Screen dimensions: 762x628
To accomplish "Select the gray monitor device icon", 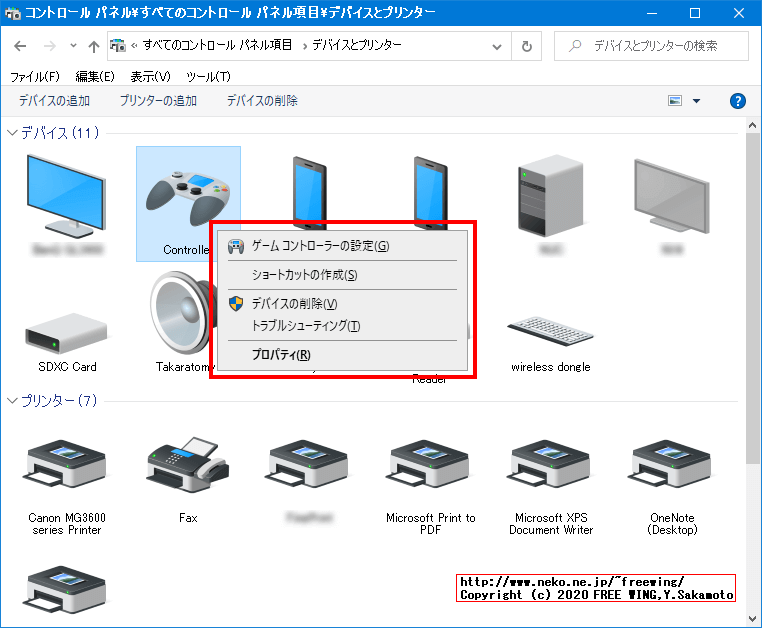I will 672,195.
